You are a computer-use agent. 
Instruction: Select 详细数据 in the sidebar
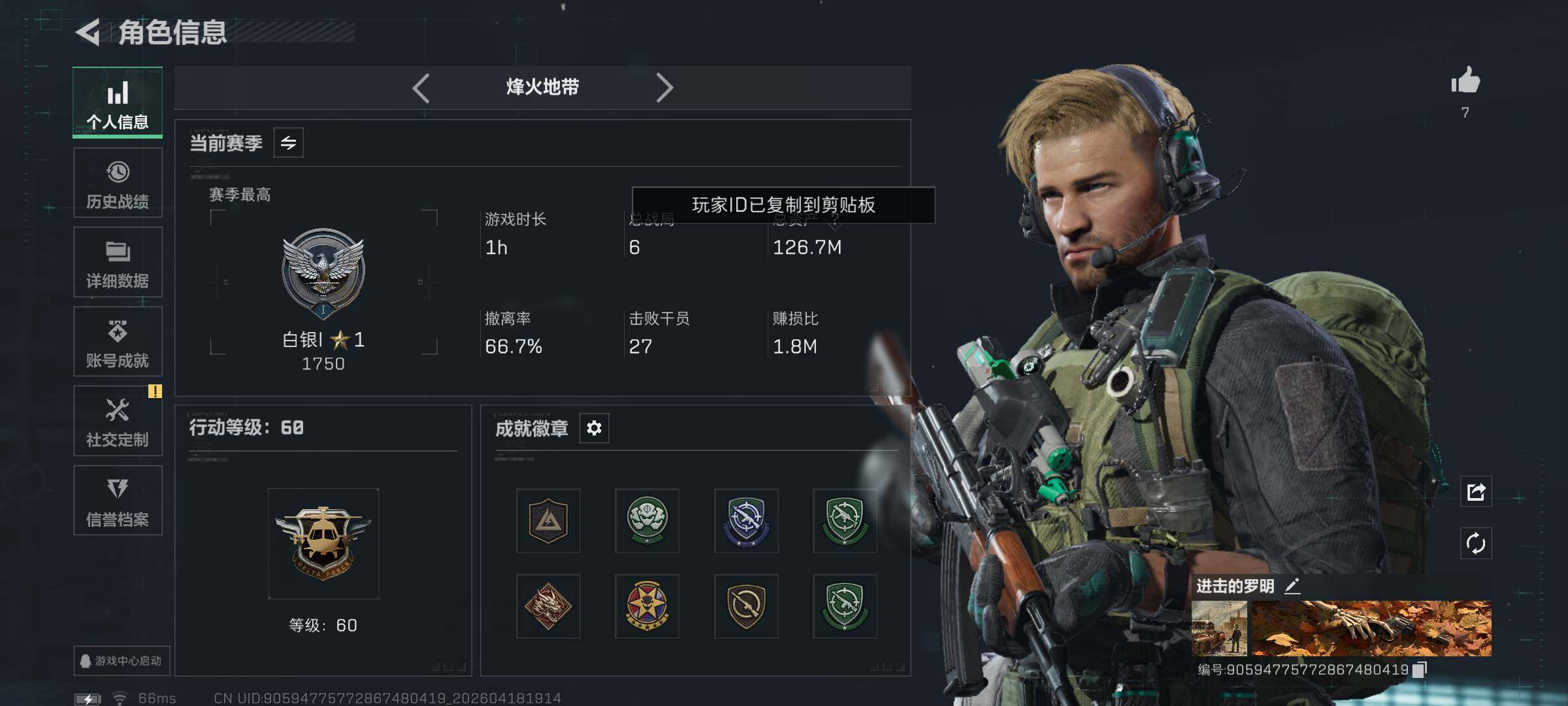pyautogui.click(x=118, y=262)
